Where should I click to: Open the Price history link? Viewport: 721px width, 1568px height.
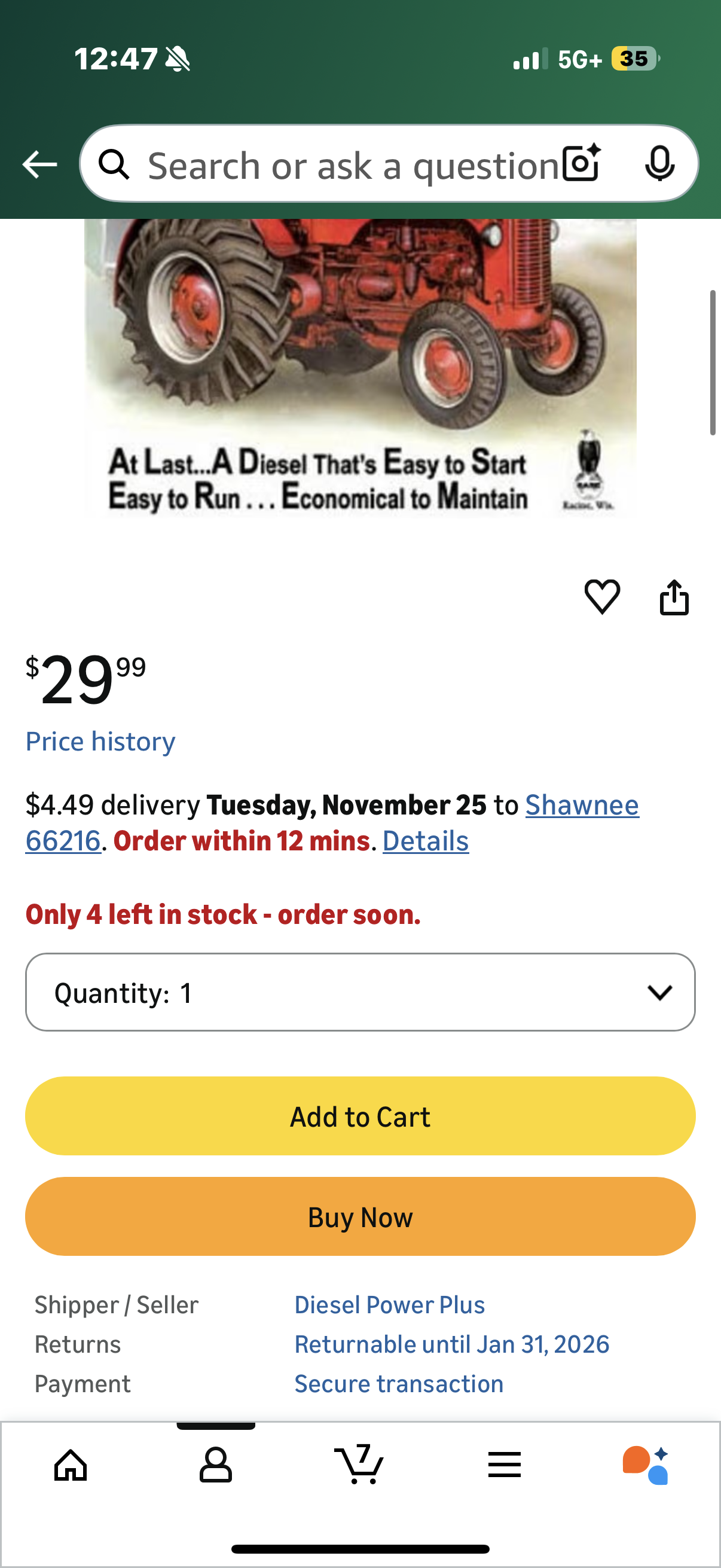(100, 742)
